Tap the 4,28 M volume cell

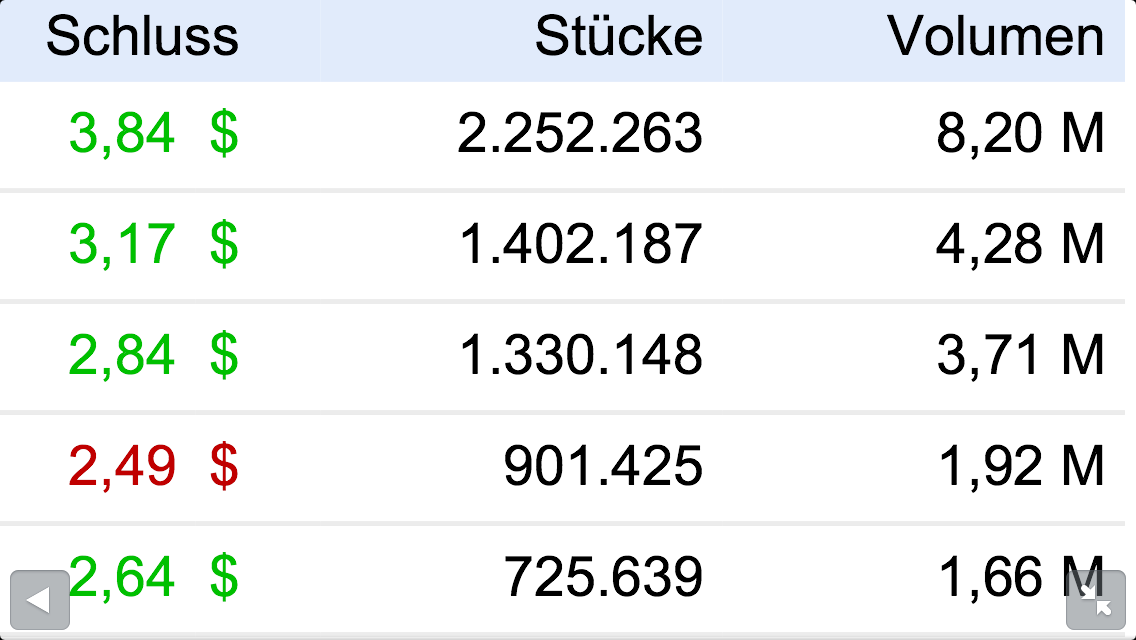pyautogui.click(x=1020, y=245)
